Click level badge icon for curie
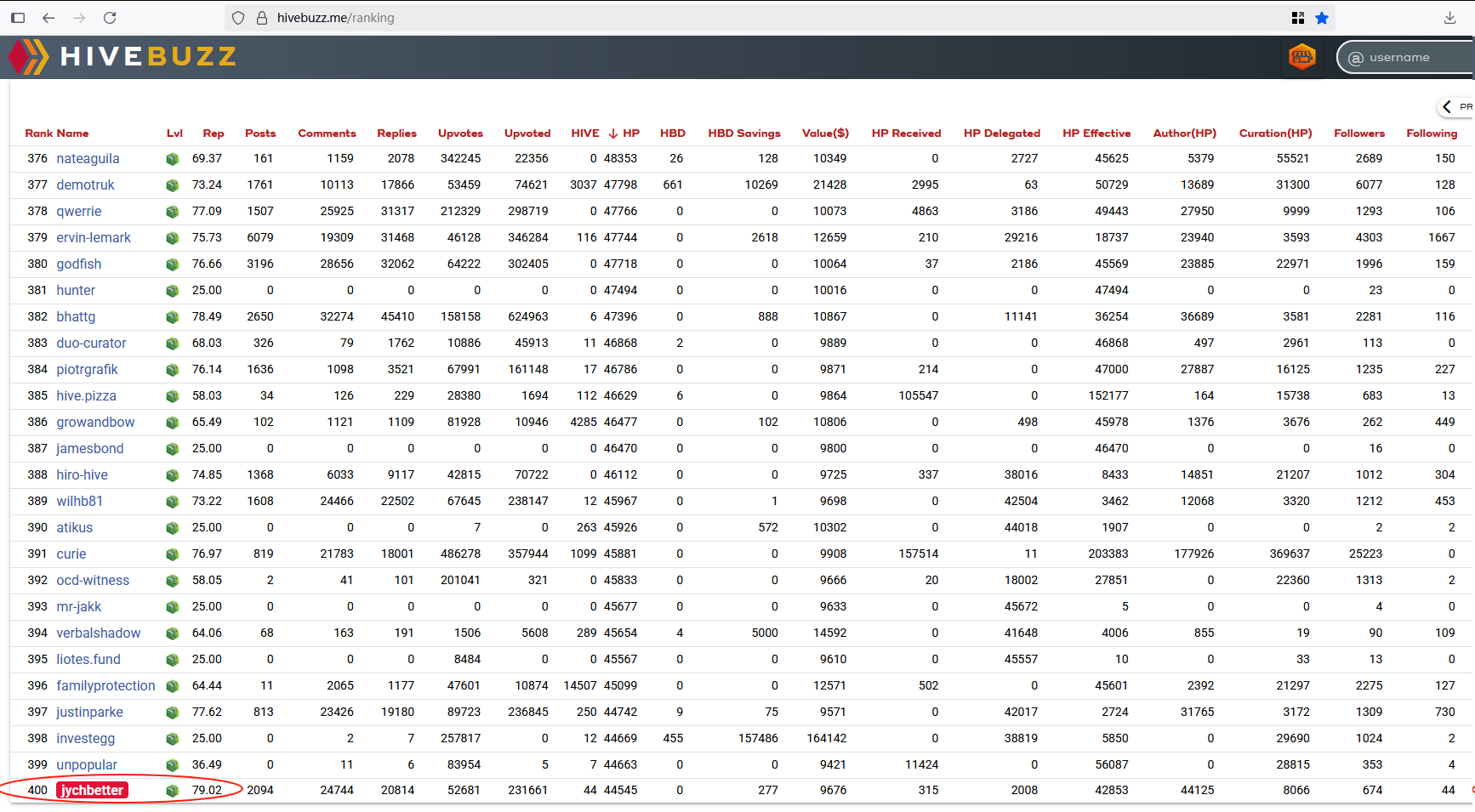Image resolution: width=1475 pixels, height=812 pixels. pos(173,554)
